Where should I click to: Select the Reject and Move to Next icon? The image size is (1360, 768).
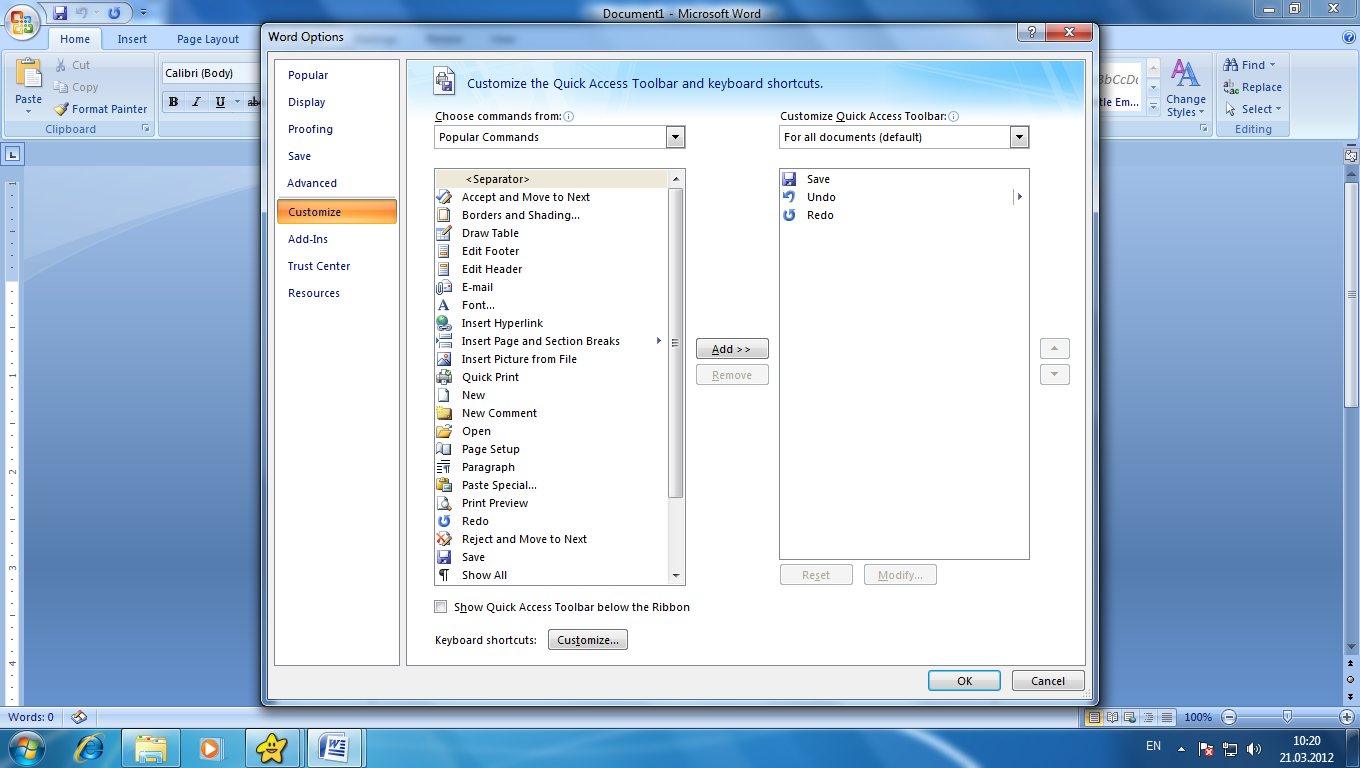444,539
